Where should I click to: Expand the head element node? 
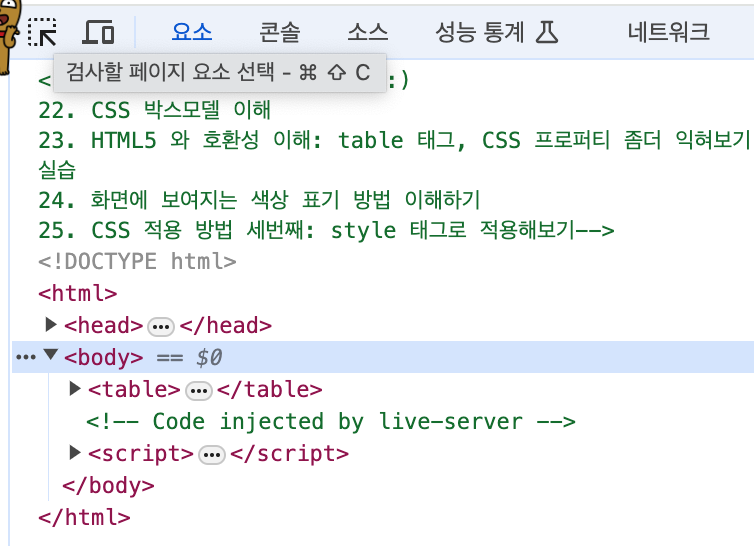coord(50,325)
